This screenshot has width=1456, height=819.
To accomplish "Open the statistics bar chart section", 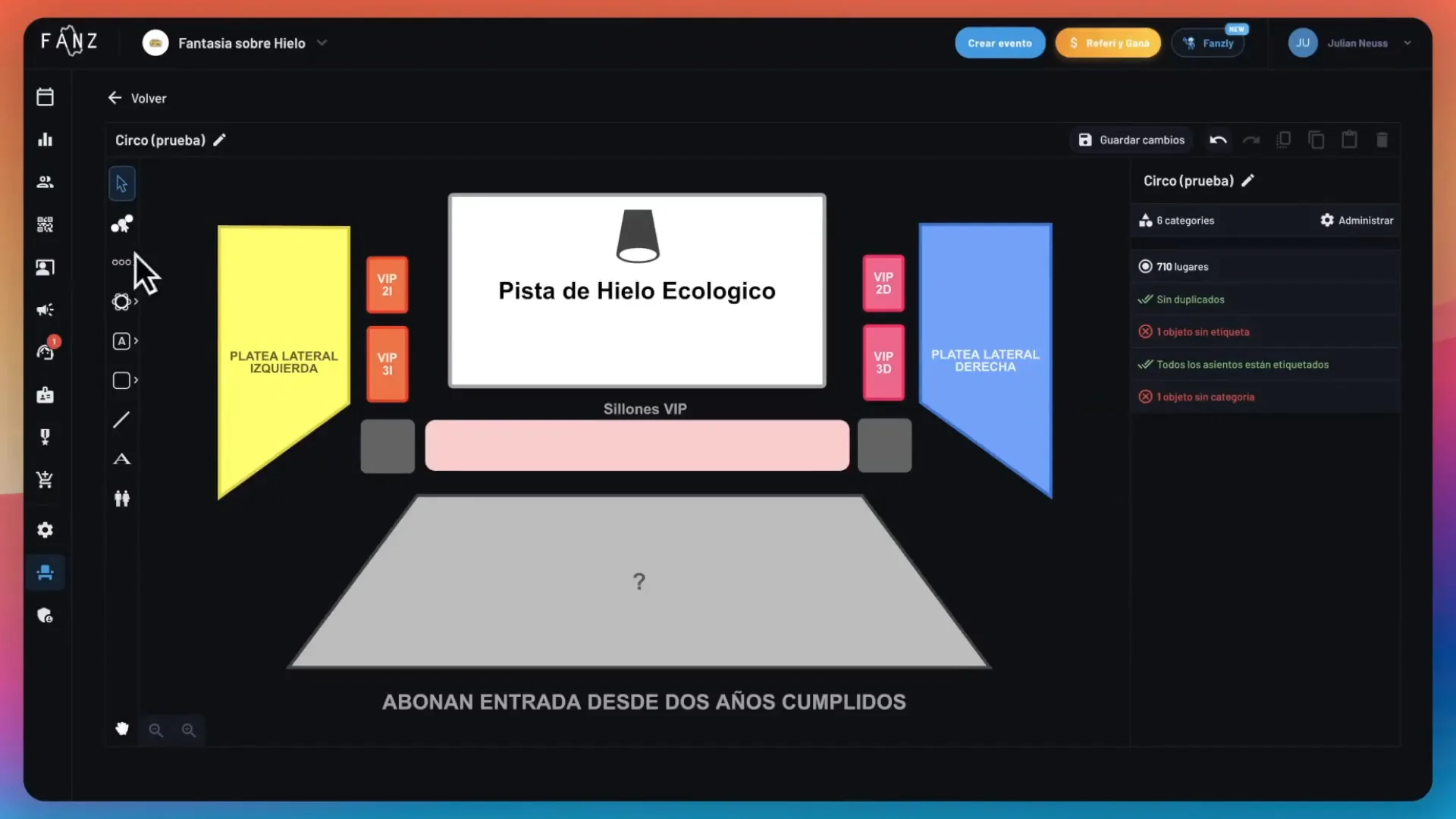I will (x=45, y=140).
